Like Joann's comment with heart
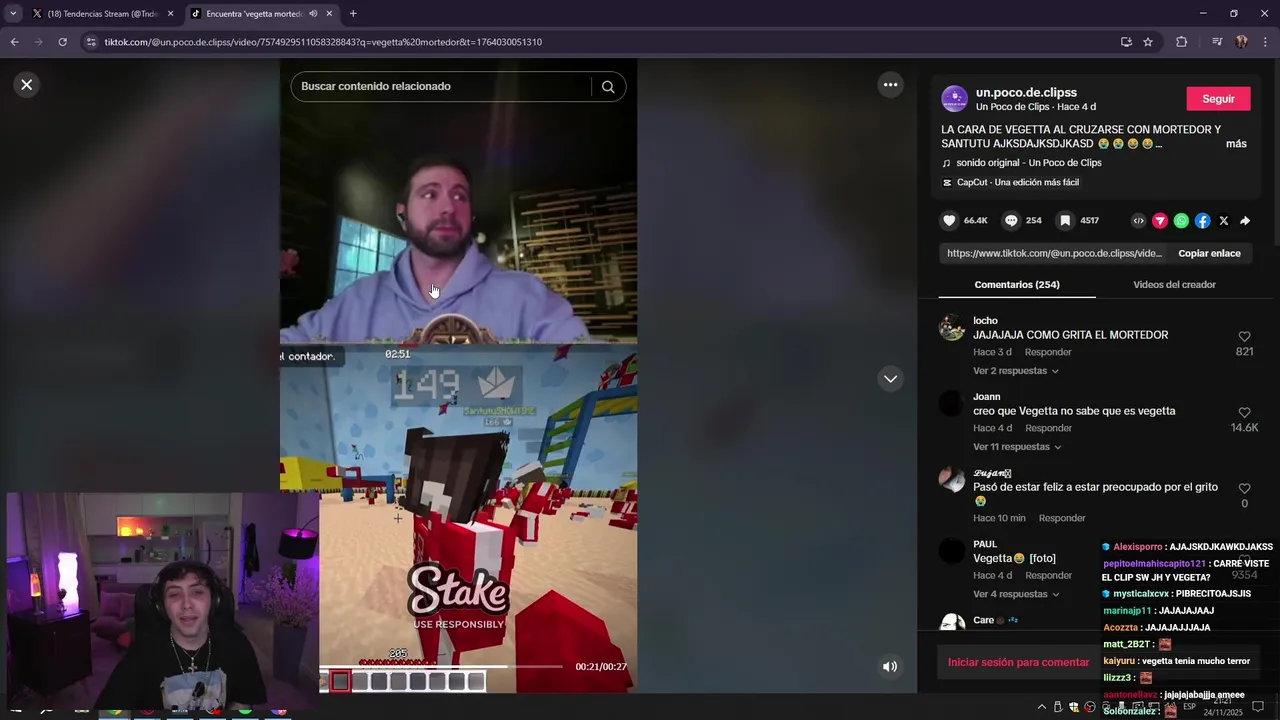The width and height of the screenshot is (1280, 720). click(1244, 413)
